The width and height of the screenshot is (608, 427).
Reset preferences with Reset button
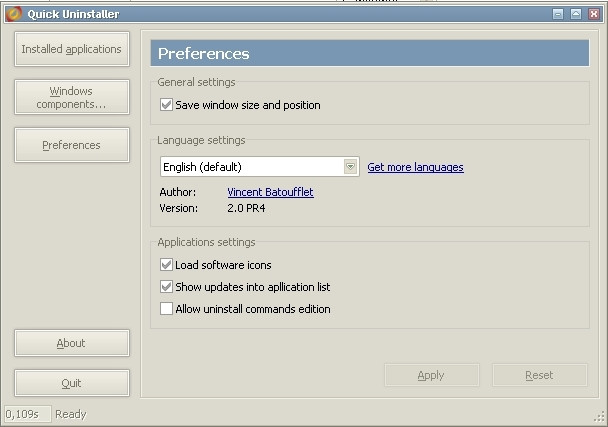(x=539, y=375)
